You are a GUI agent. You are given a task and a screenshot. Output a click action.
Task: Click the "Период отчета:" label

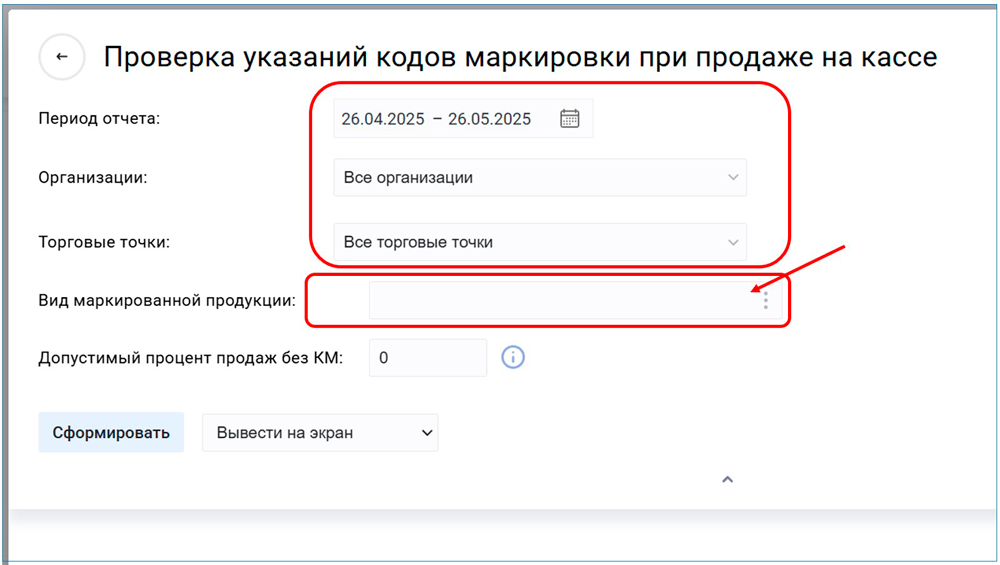99,119
